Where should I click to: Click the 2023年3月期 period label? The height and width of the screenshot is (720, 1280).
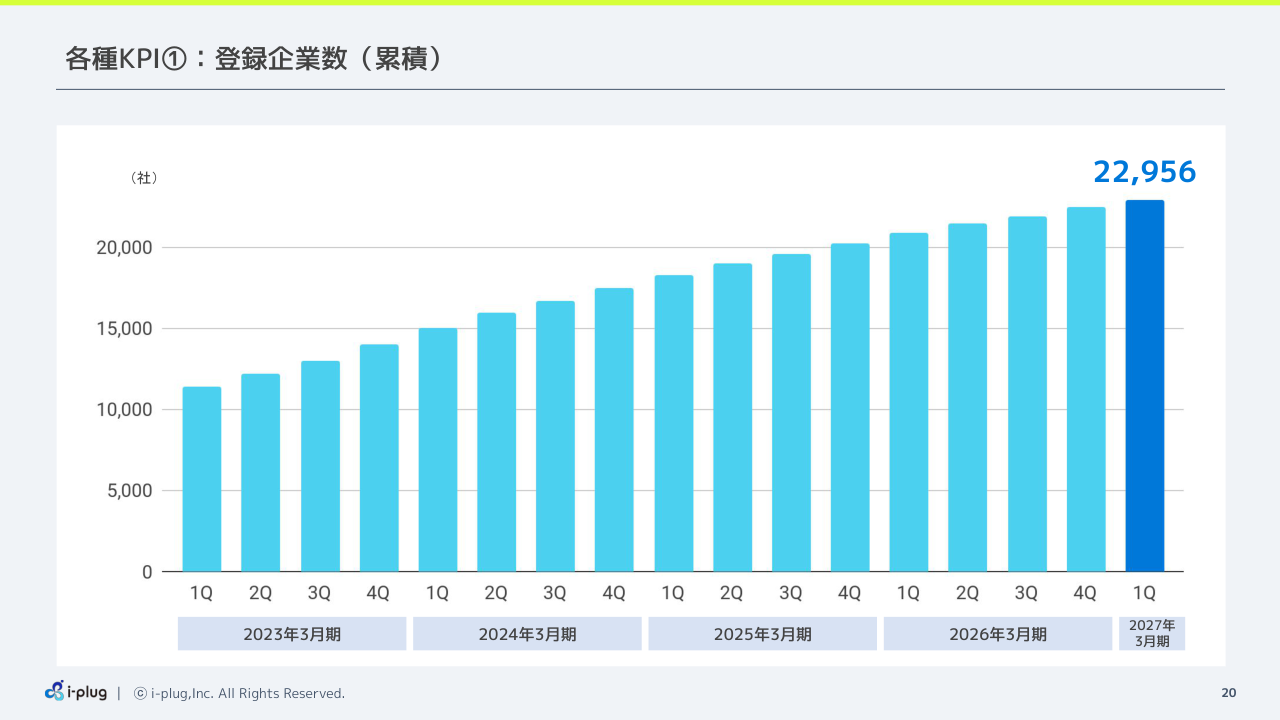click(292, 634)
